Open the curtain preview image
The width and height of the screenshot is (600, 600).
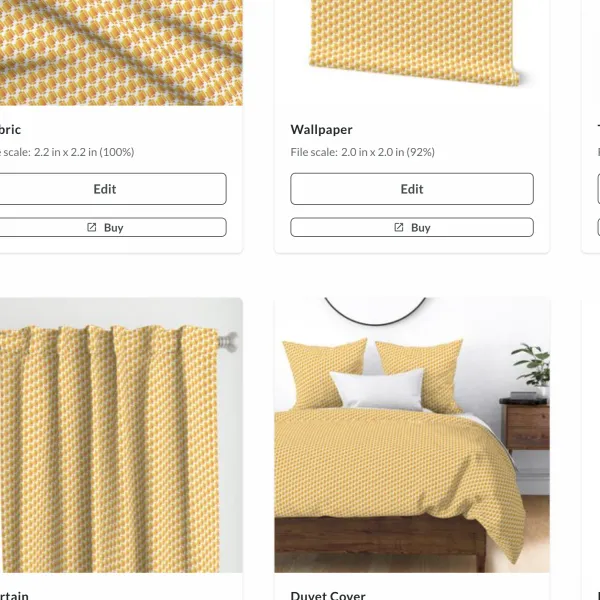pyautogui.click(x=121, y=435)
